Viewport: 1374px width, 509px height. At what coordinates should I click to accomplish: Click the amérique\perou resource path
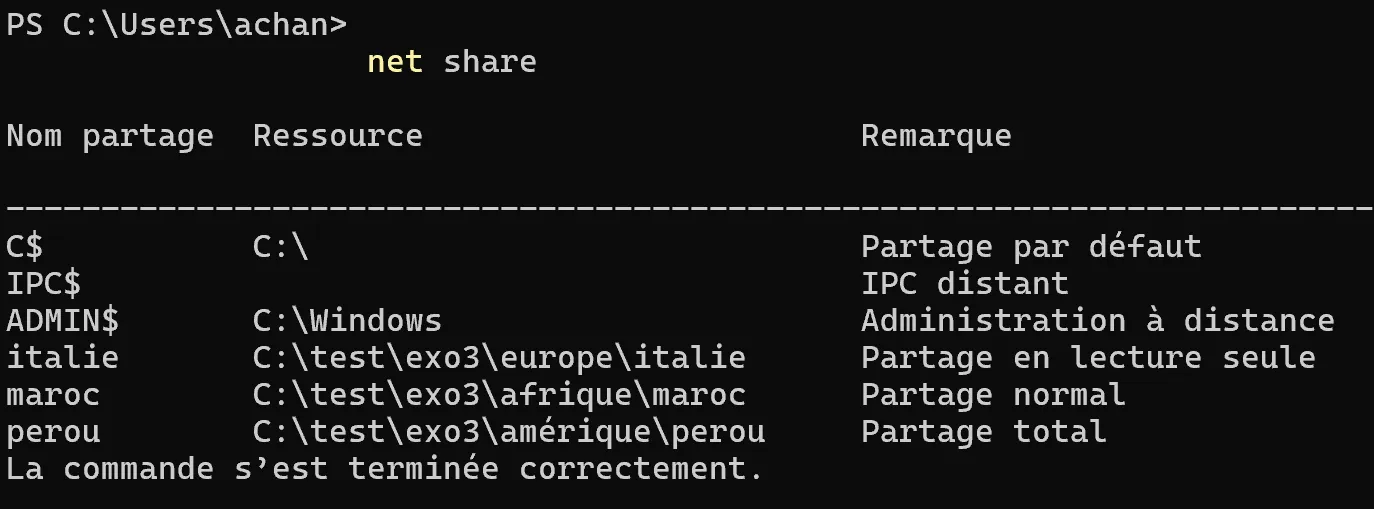point(509,431)
